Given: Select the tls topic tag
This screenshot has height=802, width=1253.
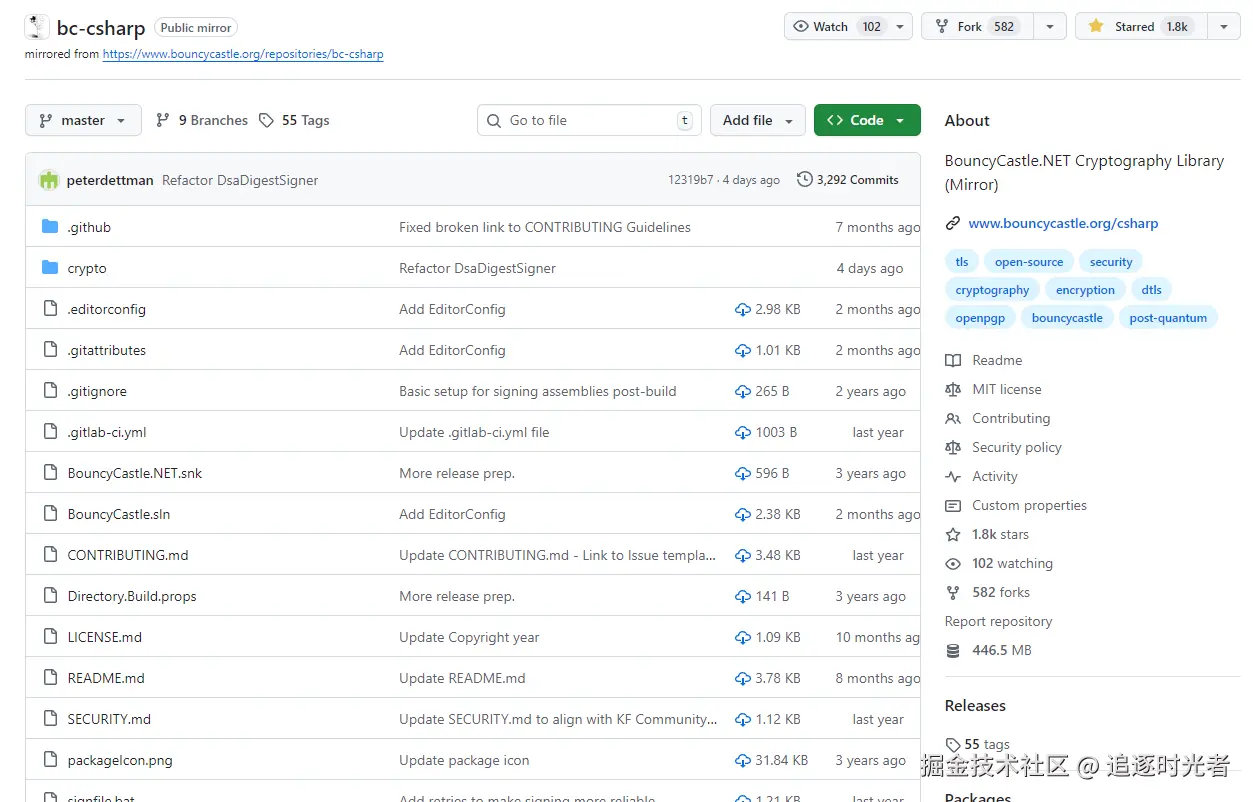Looking at the screenshot, I should 962,262.
